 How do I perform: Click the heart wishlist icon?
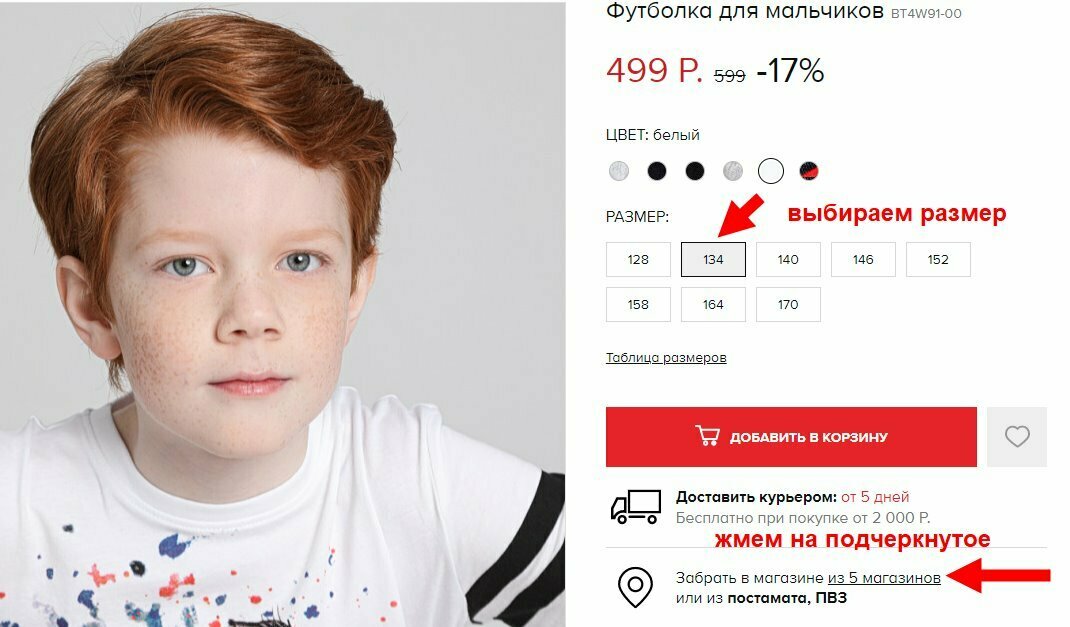pyautogui.click(x=1016, y=437)
